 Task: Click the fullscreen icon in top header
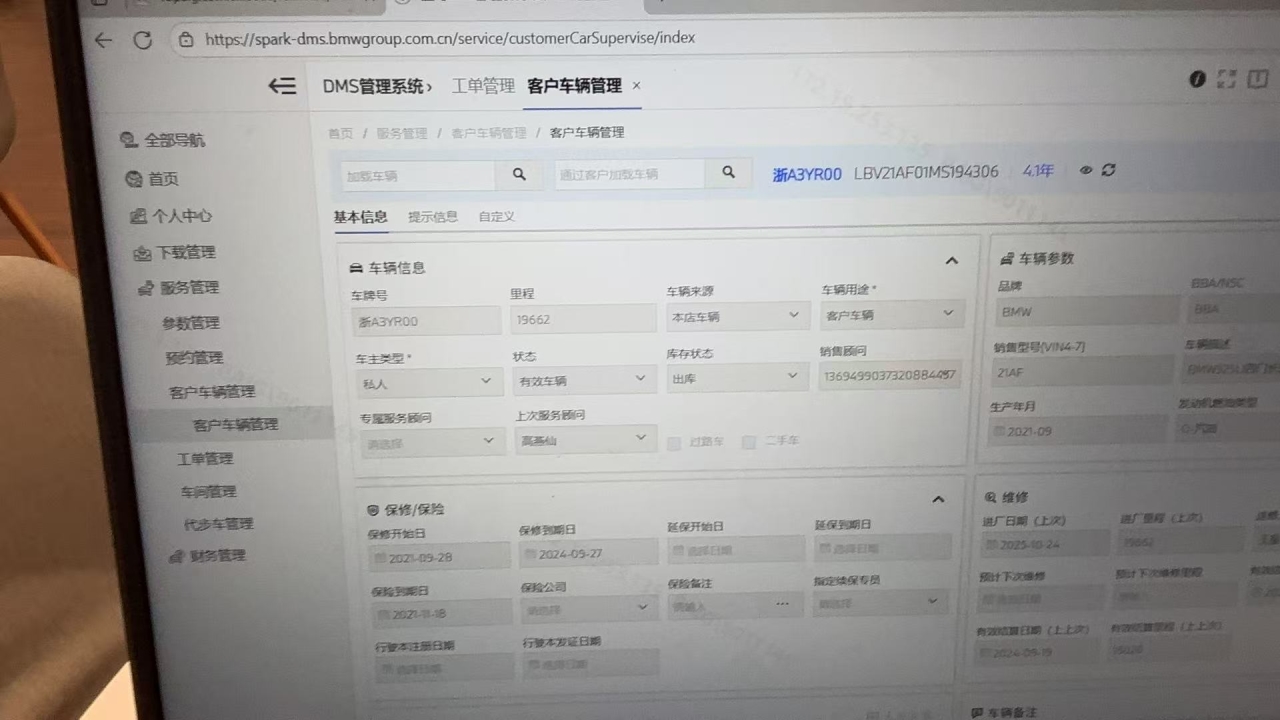click(1226, 80)
